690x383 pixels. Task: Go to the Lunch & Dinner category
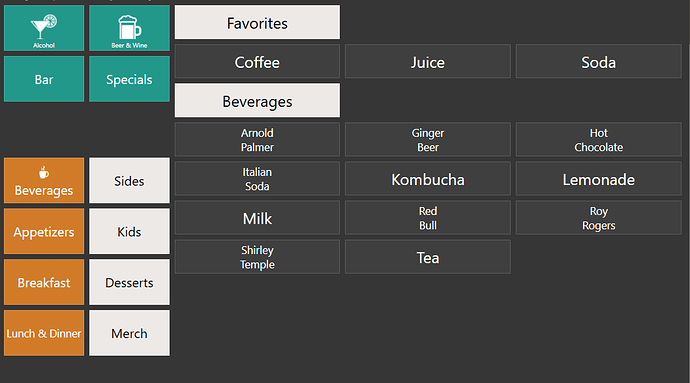pyautogui.click(x=44, y=333)
